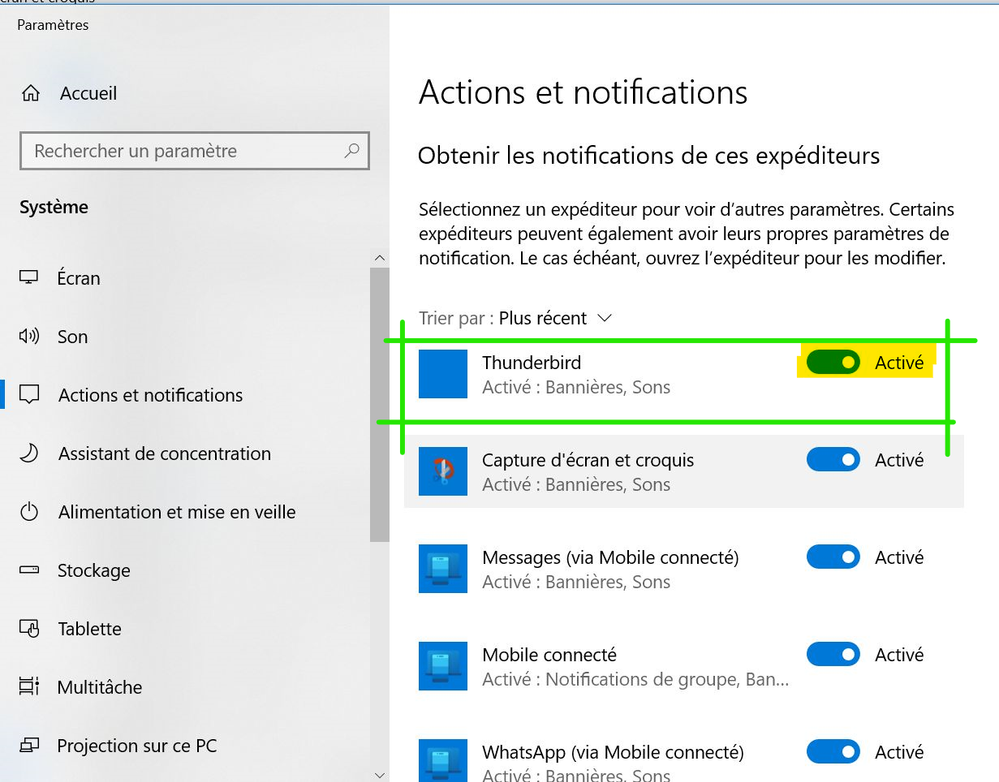Open WhatsApp (via Mobile connecté) notification settings
The width and height of the screenshot is (999, 782).
point(612,753)
